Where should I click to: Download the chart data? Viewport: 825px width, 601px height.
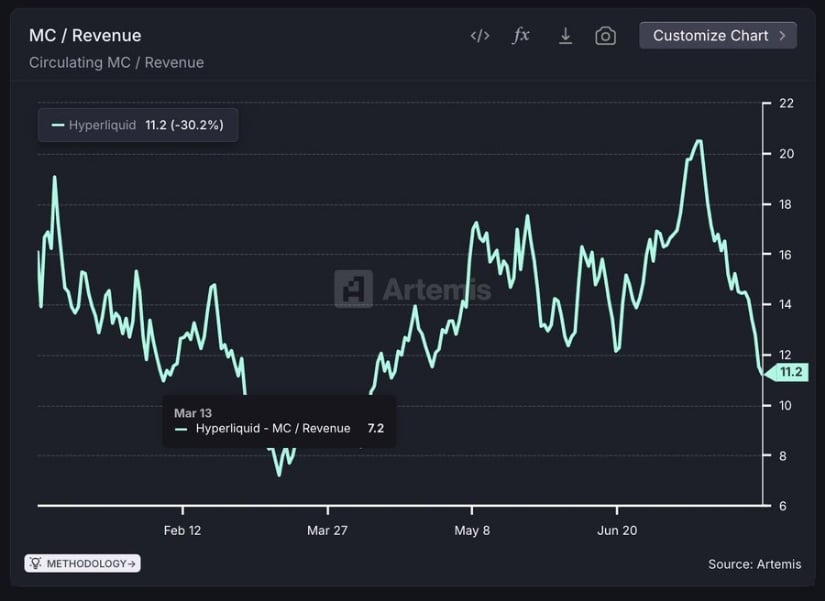click(565, 36)
